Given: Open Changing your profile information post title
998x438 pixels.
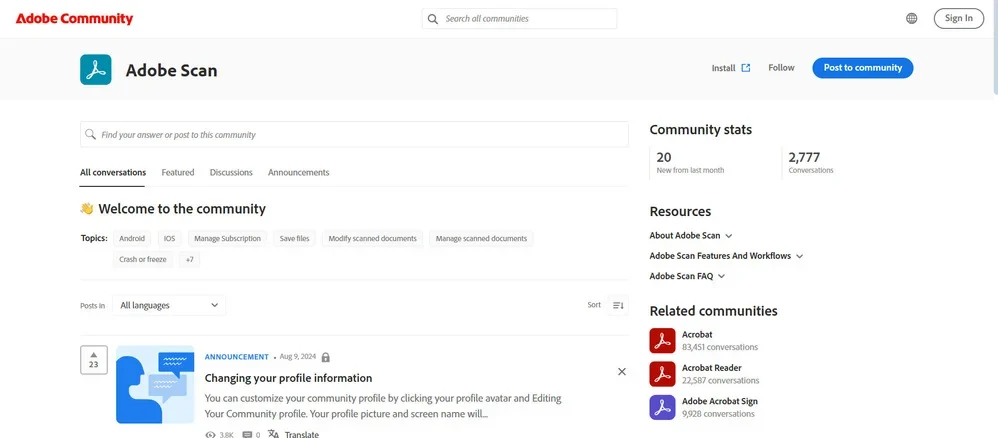Looking at the screenshot, I should coord(288,378).
